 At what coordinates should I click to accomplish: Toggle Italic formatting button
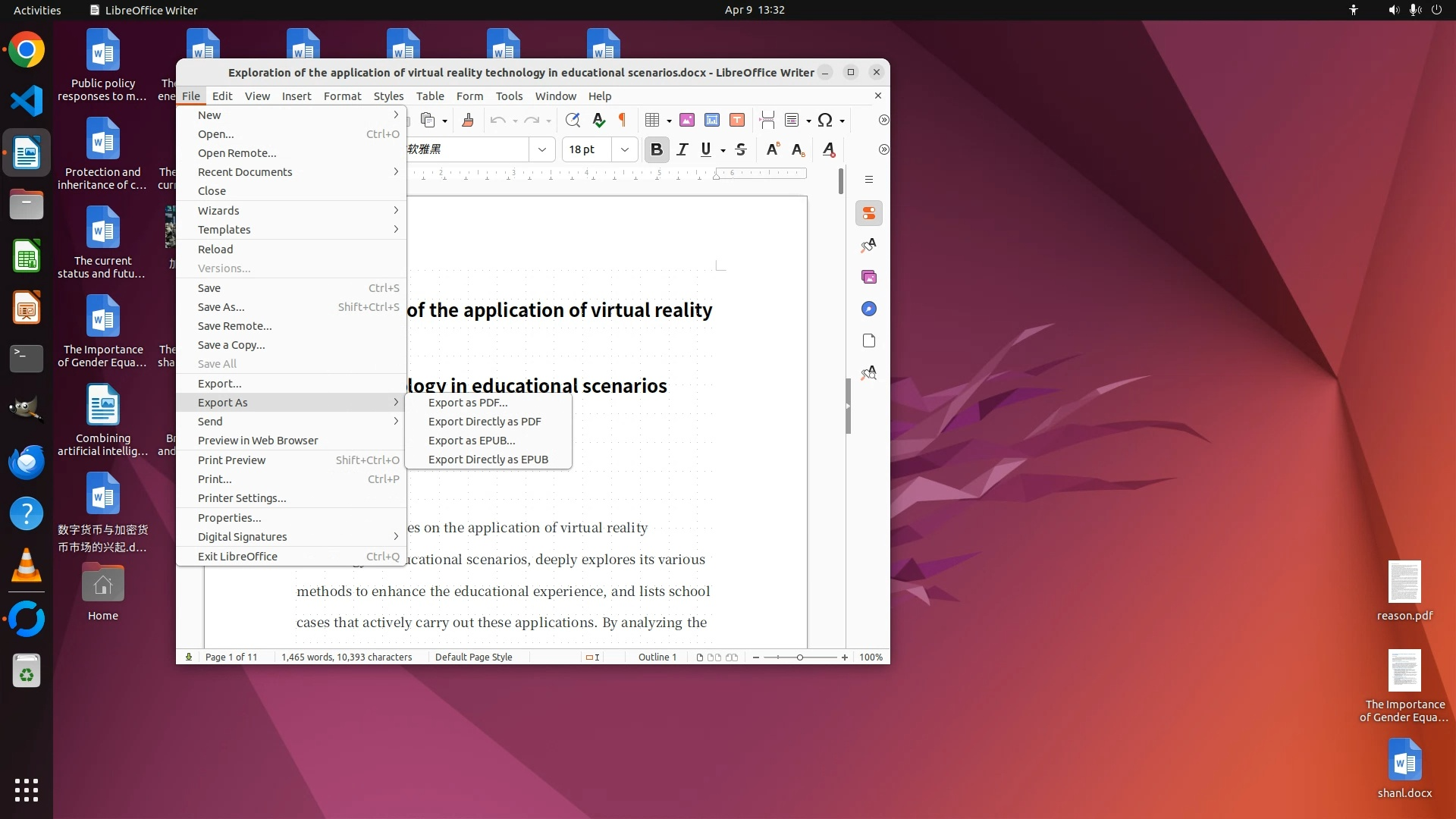tap(682, 149)
